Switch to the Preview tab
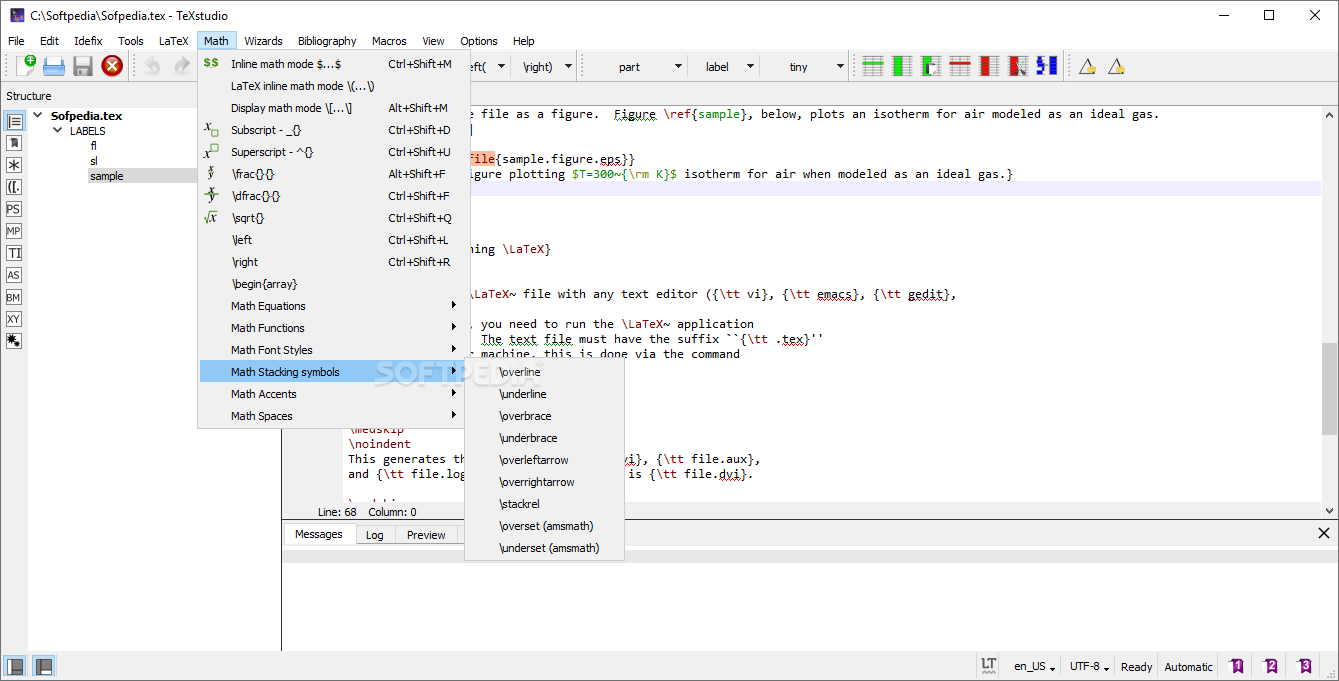Screen dimensions: 1339x681 (426, 535)
